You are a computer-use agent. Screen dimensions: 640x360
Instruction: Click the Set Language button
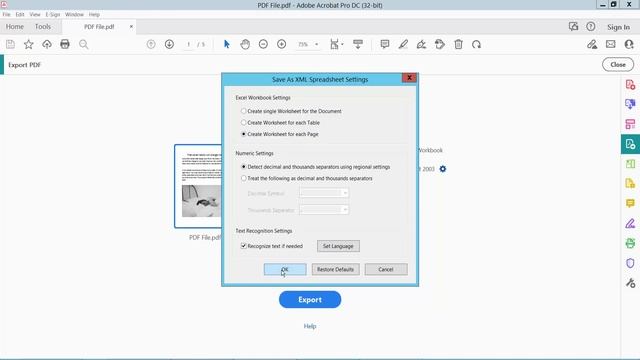pos(338,246)
